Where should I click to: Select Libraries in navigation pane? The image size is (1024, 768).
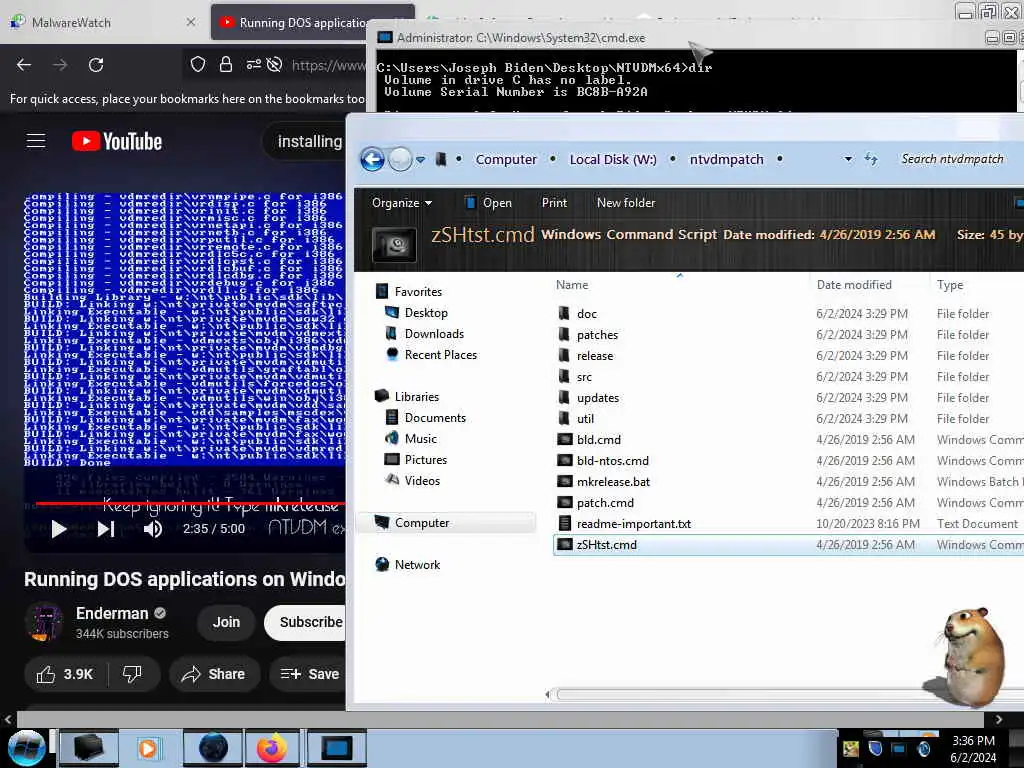[417, 396]
